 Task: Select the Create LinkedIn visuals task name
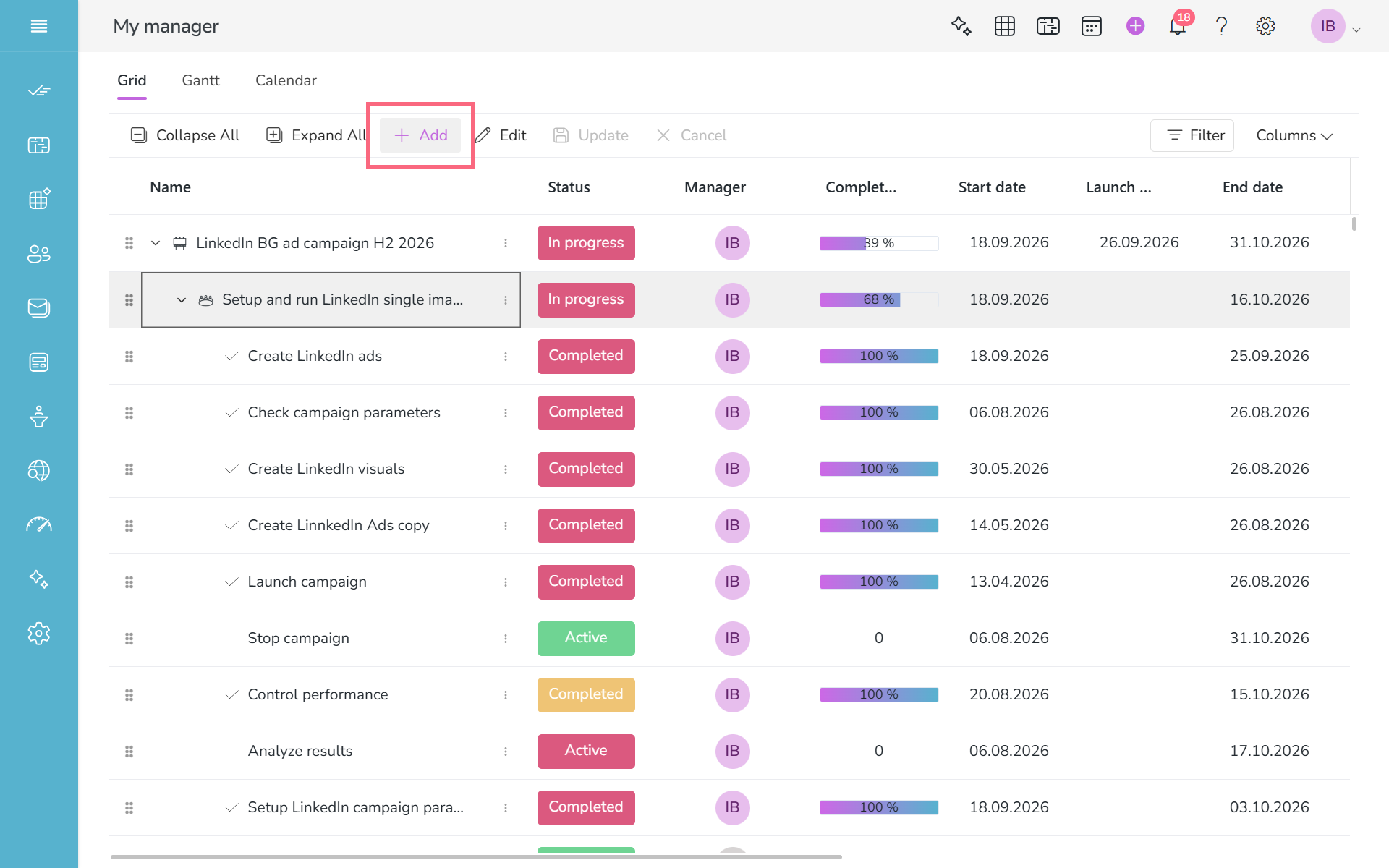click(x=326, y=469)
